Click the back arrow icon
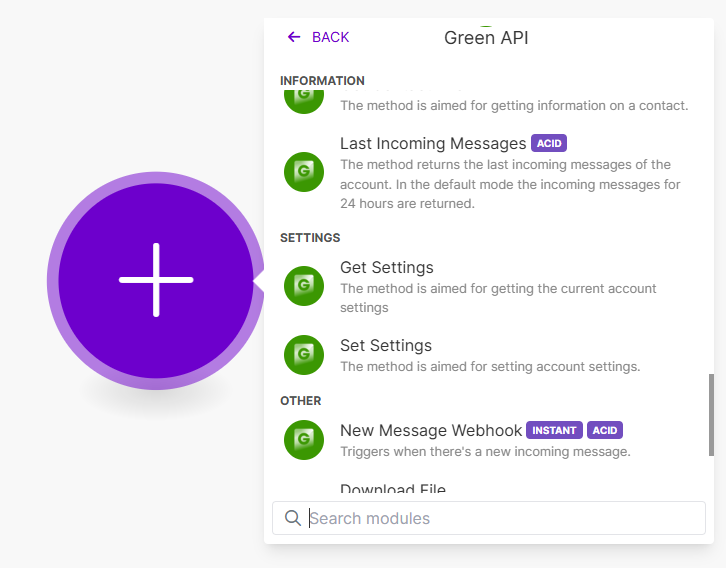Viewport: 726px width, 568px height. click(x=293, y=37)
